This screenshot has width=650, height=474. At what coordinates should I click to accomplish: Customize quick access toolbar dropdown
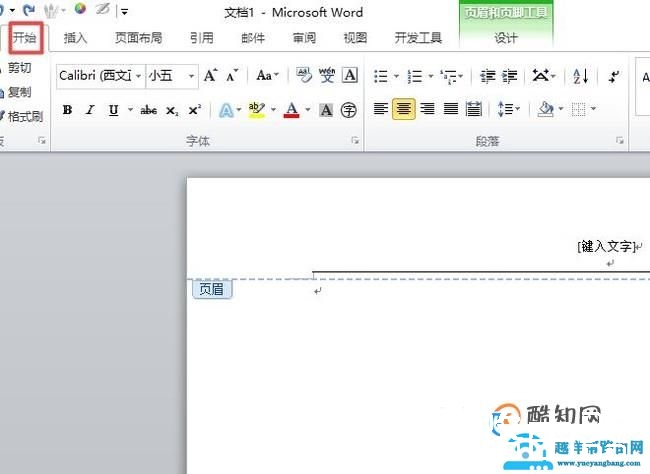click(x=124, y=12)
